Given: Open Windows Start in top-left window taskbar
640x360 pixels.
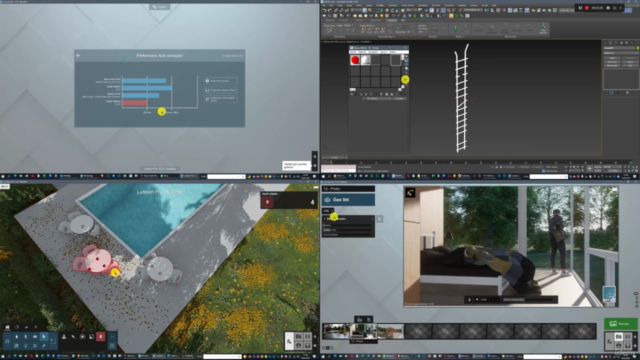Looking at the screenshot, I should click(x=2, y=176).
